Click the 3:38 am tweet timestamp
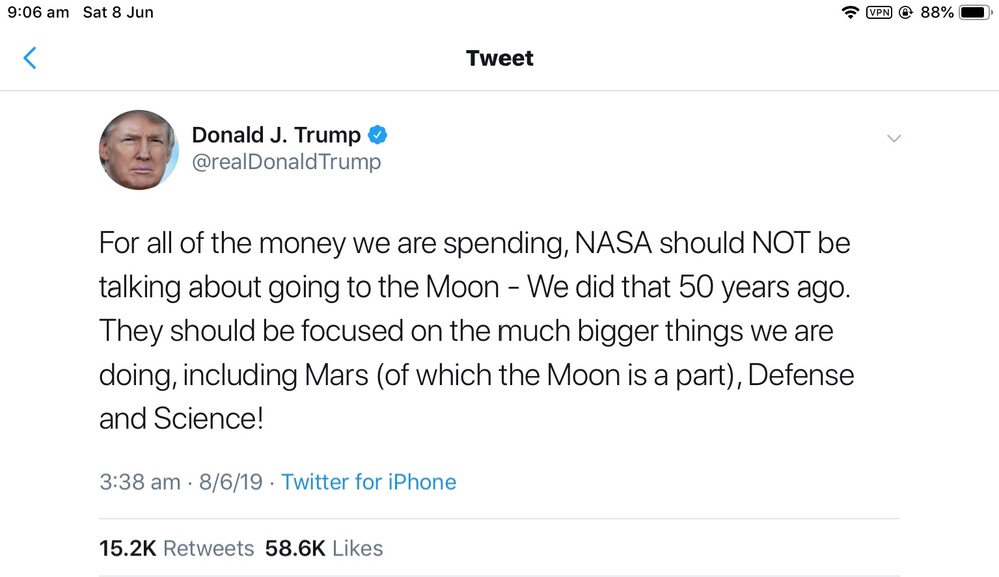Image resolution: width=999 pixels, height=577 pixels. (x=140, y=482)
